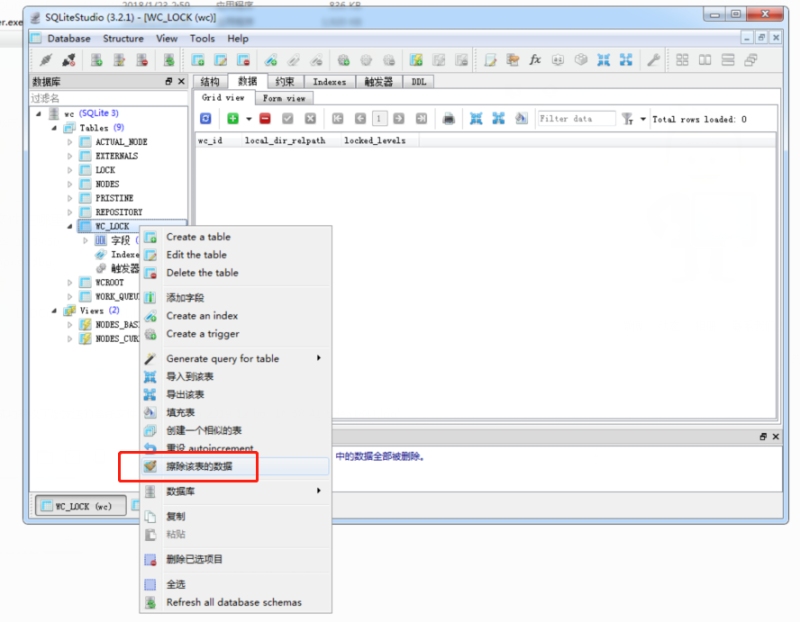Image resolution: width=800 pixels, height=622 pixels.
Task: Expand the EXTERNALS table node
Action: tap(70, 156)
